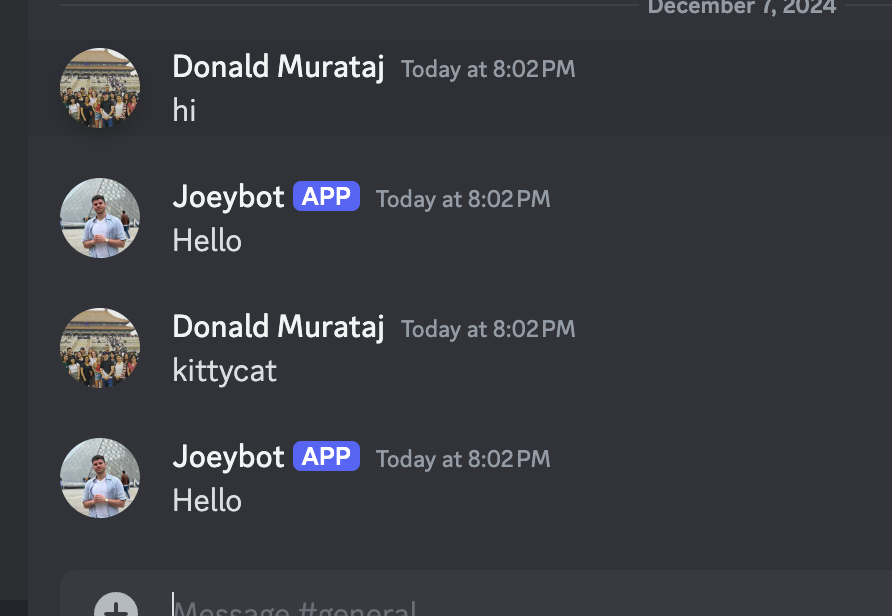Click the timestamp on Joeybot's reply to 'hi'
The height and width of the screenshot is (616, 892).
click(x=463, y=200)
